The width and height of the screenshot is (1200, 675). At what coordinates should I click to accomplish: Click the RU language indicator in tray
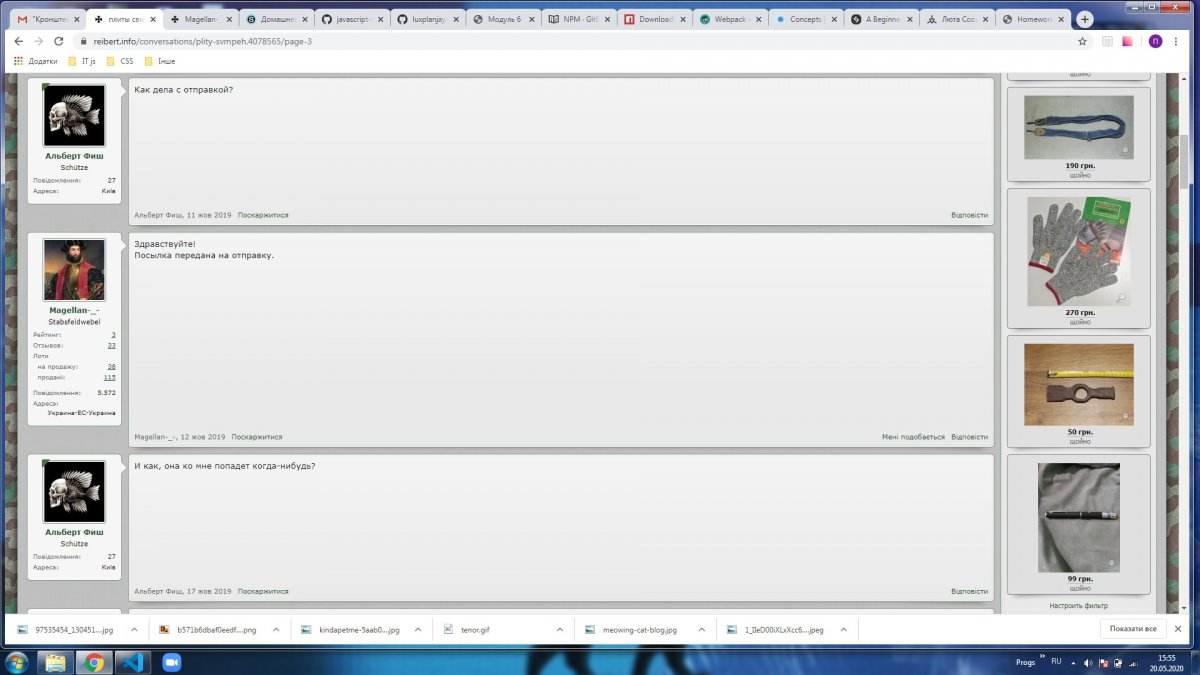pyautogui.click(x=1055, y=661)
